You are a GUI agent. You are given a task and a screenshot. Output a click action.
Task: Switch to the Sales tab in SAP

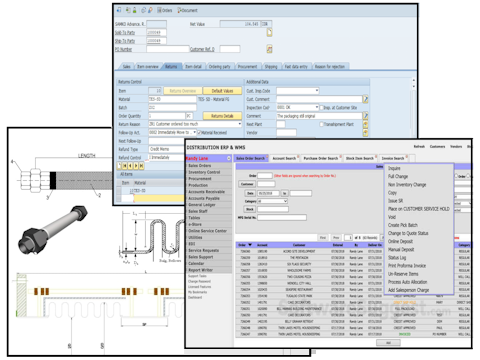click(x=127, y=67)
